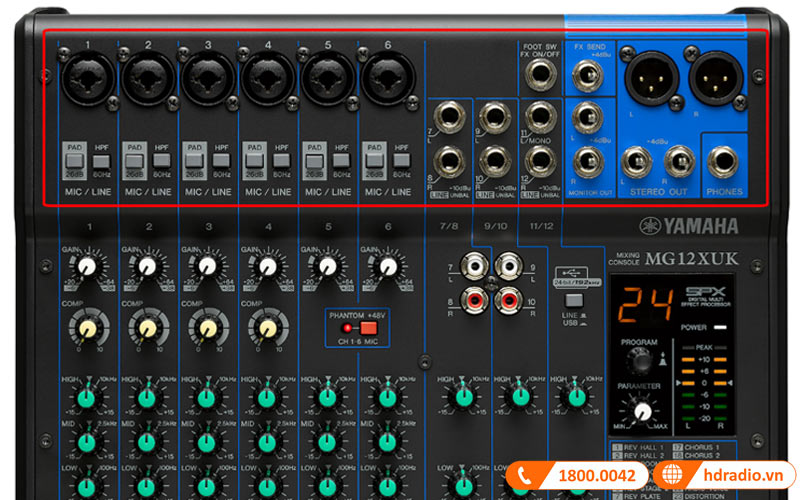The width and height of the screenshot is (800, 500).
Task: Click the channel 4 GAIN knob
Action: pyautogui.click(x=268, y=266)
